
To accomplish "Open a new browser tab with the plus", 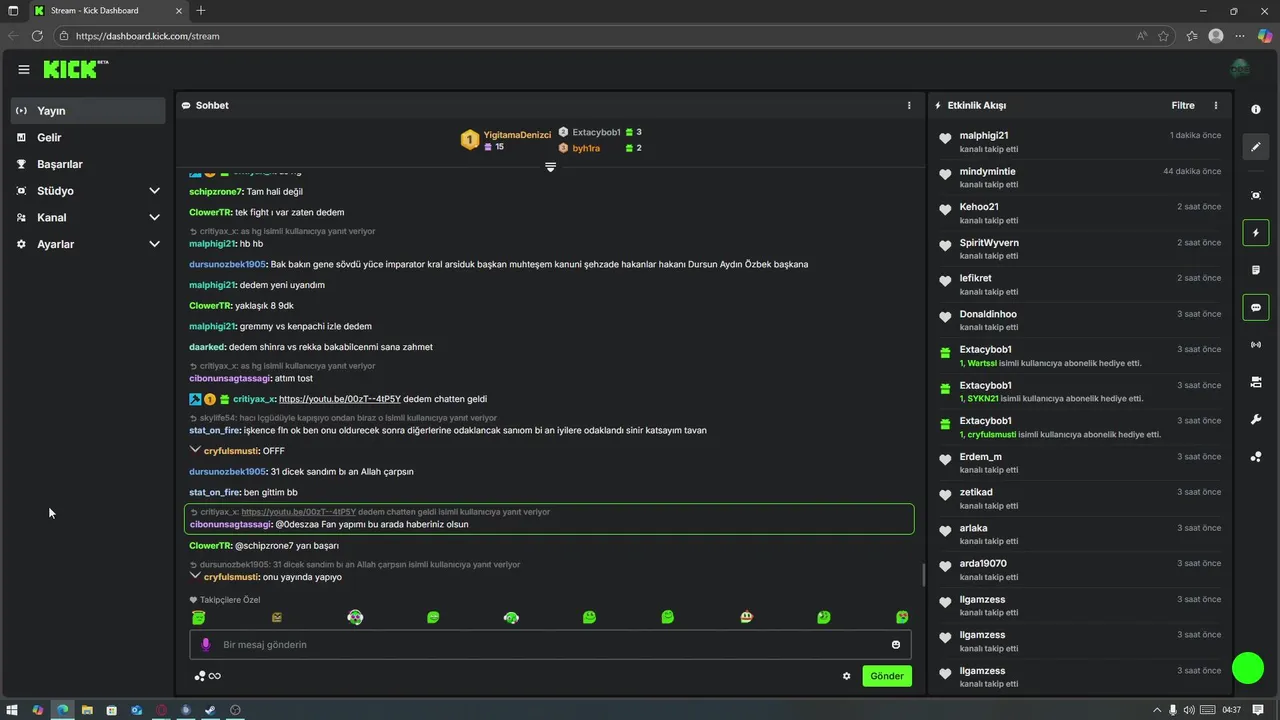I will tap(201, 11).
